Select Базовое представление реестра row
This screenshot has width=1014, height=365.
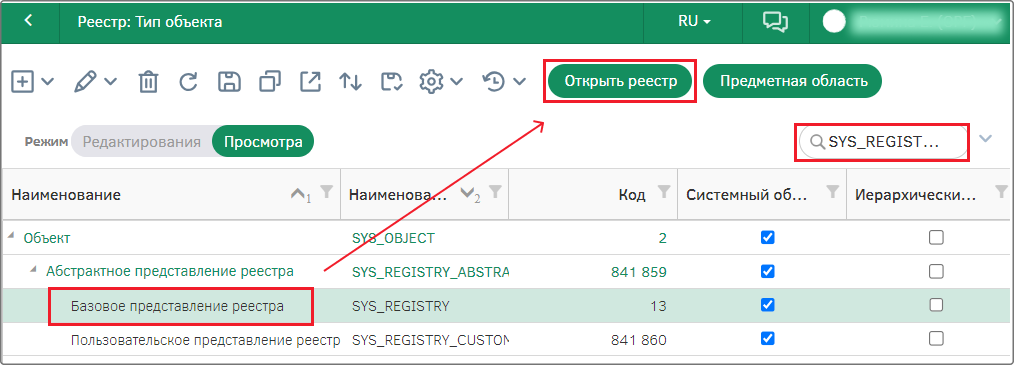click(507, 305)
